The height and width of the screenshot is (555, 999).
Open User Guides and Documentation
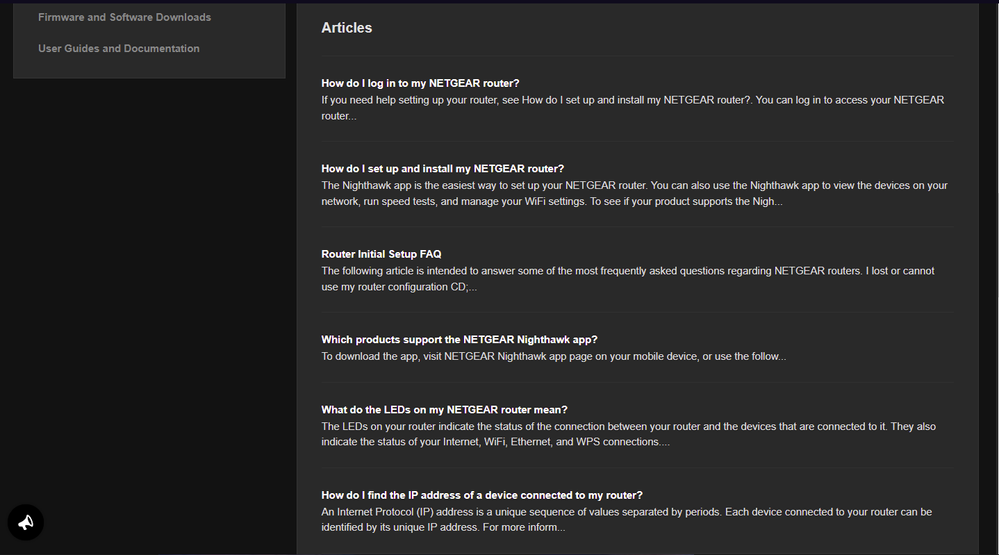pos(118,48)
